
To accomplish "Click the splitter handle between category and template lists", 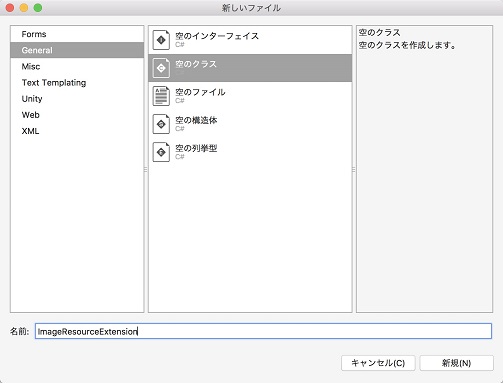I will (x=146, y=170).
